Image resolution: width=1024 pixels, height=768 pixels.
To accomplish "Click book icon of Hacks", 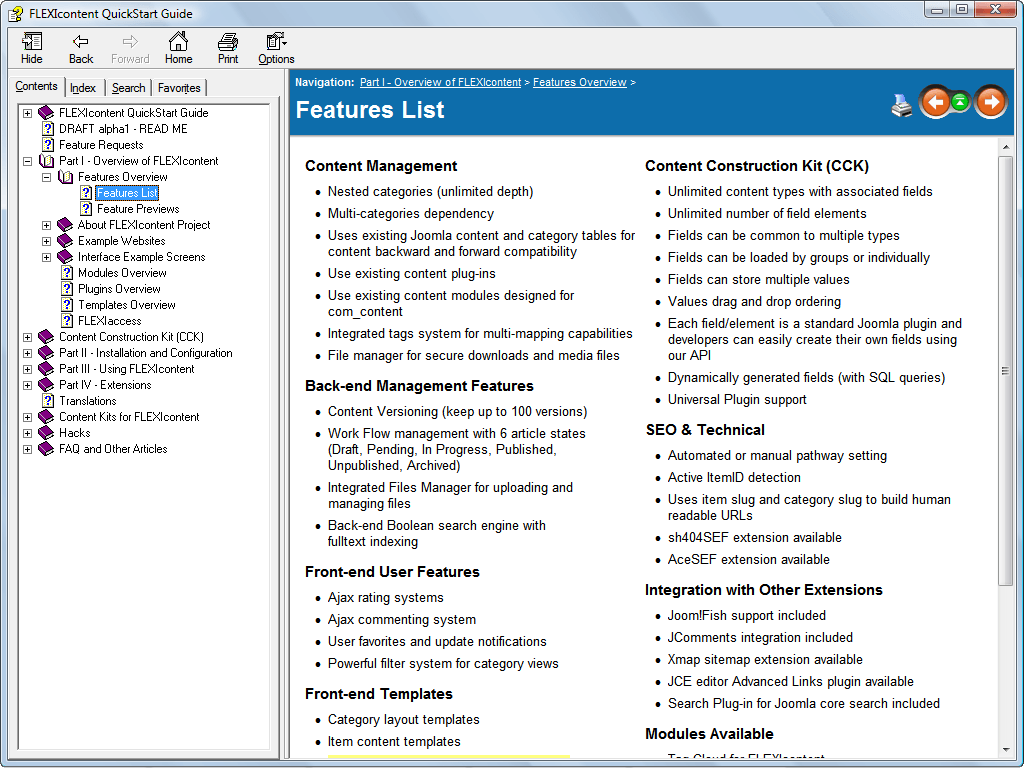I will pyautogui.click(x=46, y=433).
